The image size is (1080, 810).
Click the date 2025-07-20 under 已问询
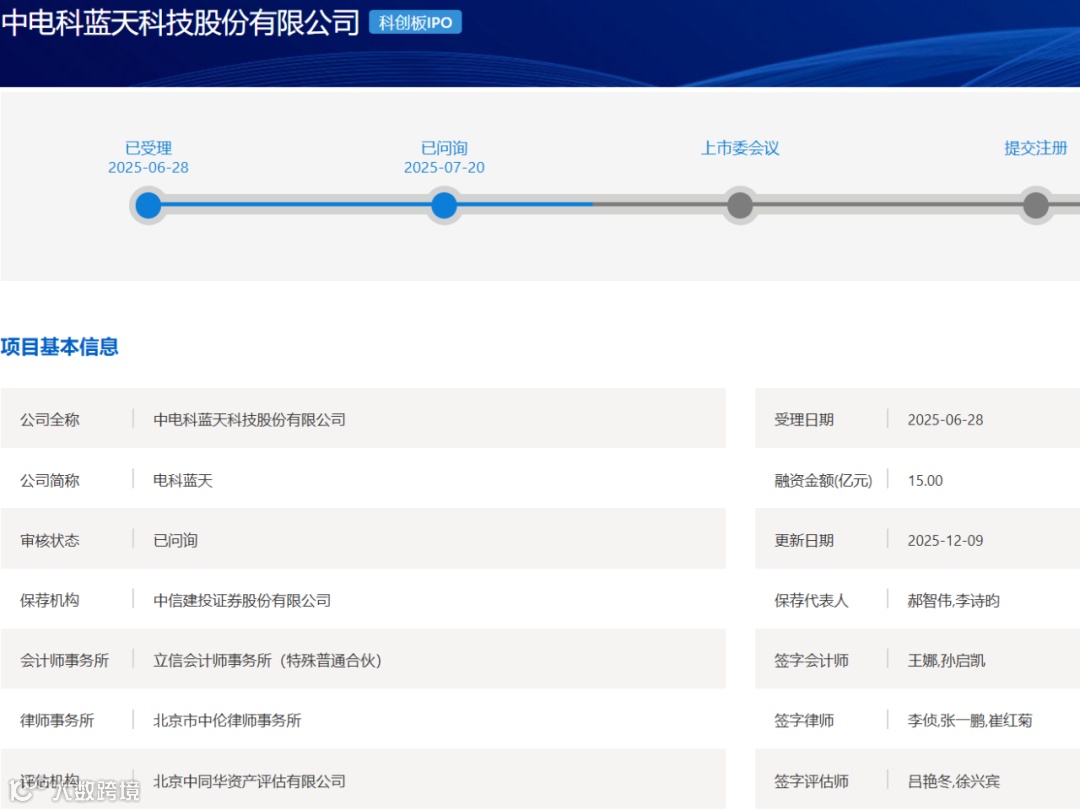tap(444, 167)
